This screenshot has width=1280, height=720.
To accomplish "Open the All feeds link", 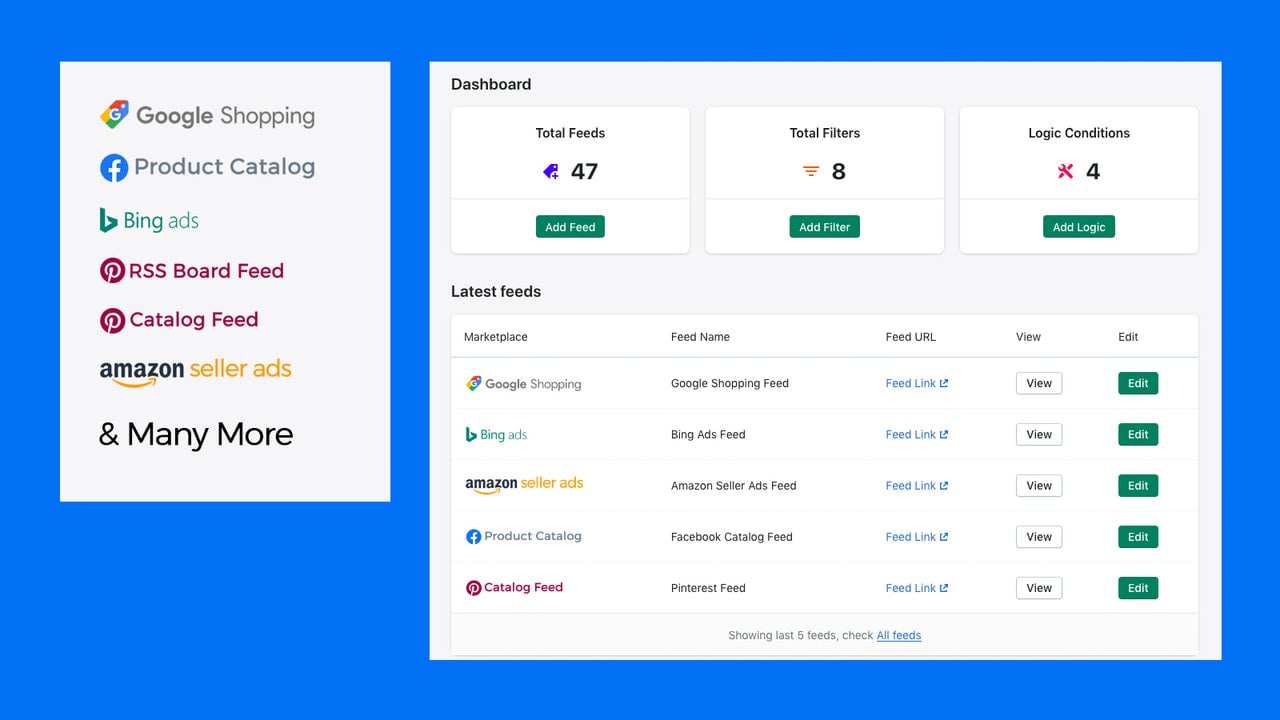I will tap(899, 635).
